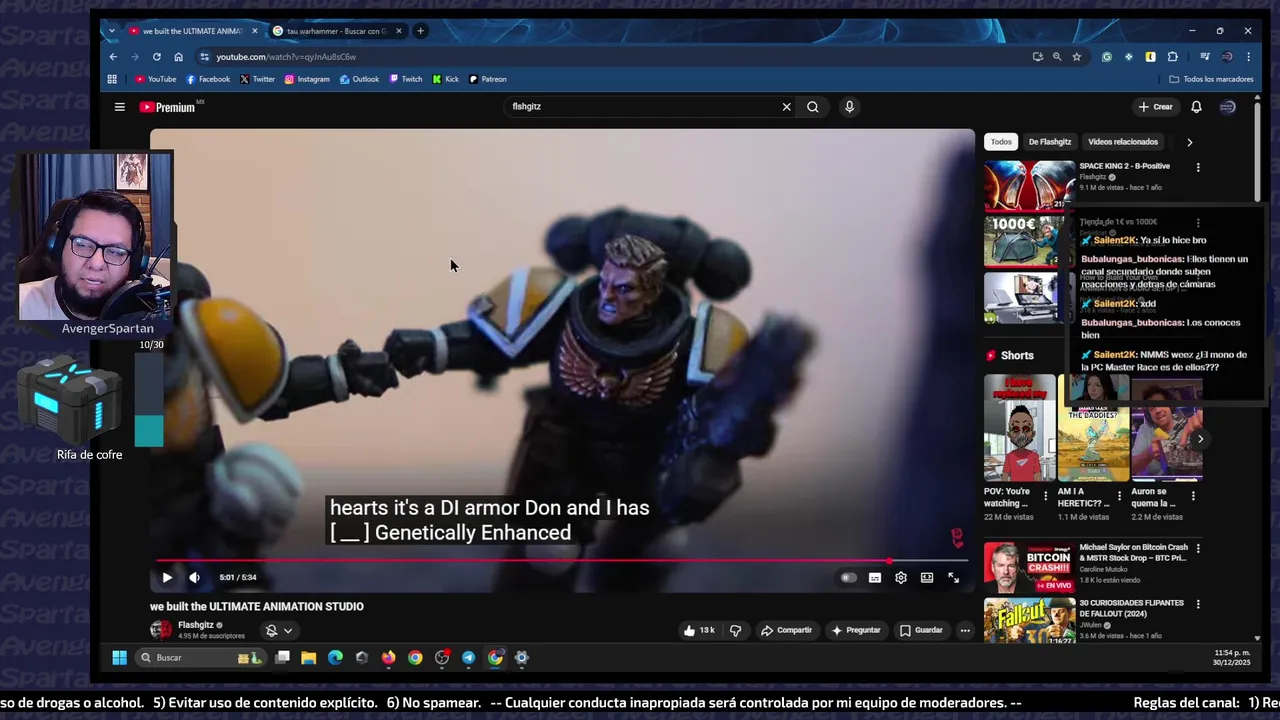Image resolution: width=1280 pixels, height=720 pixels.
Task: Bookmark this page with the star
Action: coord(1076,57)
